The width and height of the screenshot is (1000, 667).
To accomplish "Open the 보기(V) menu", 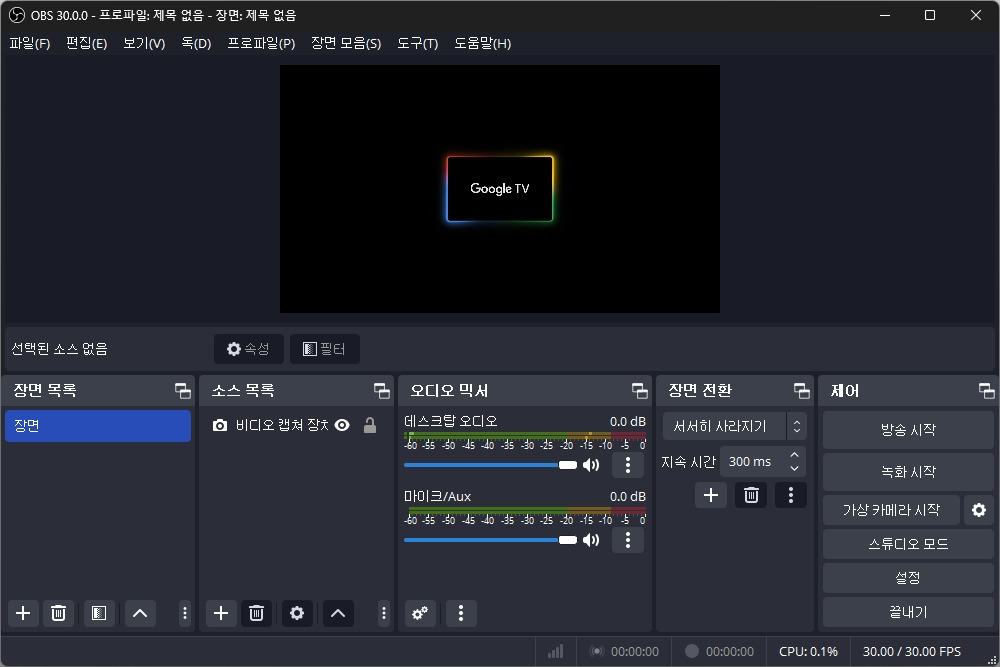I will click(143, 43).
